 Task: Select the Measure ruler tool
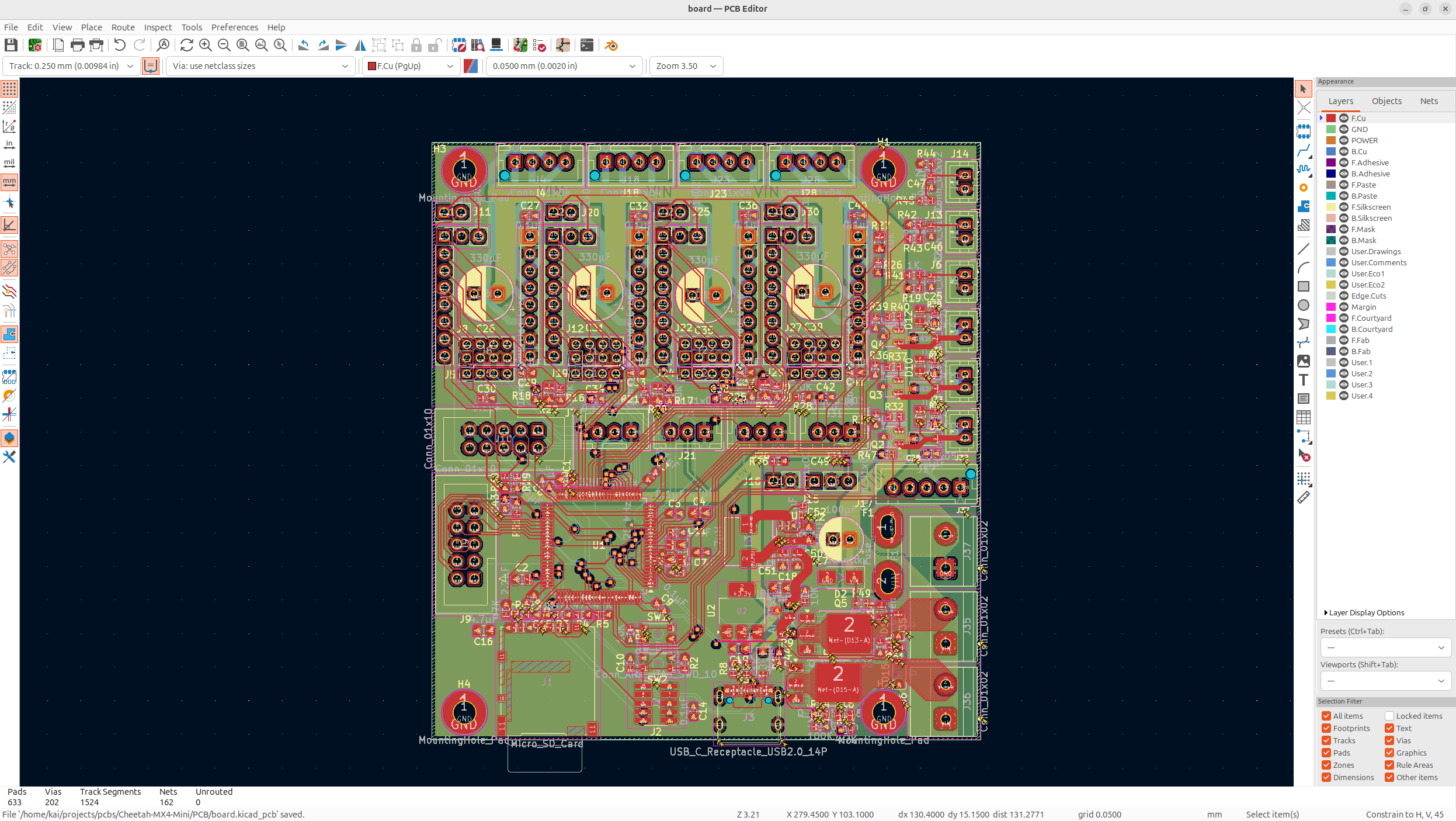point(1304,498)
